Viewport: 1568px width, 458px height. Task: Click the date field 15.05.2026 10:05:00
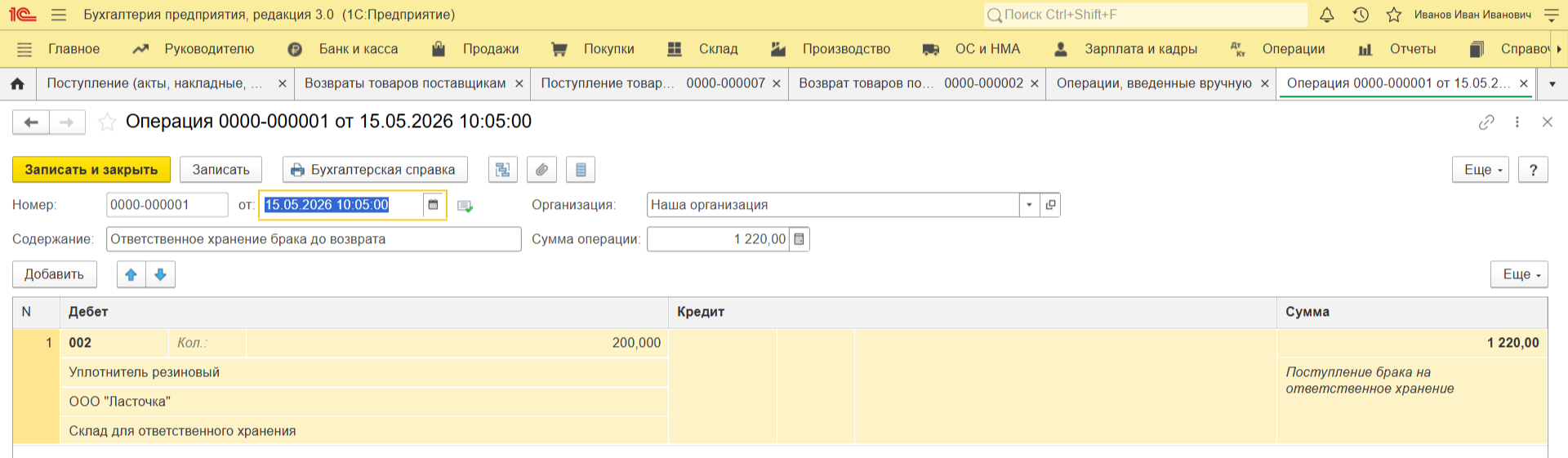(341, 205)
